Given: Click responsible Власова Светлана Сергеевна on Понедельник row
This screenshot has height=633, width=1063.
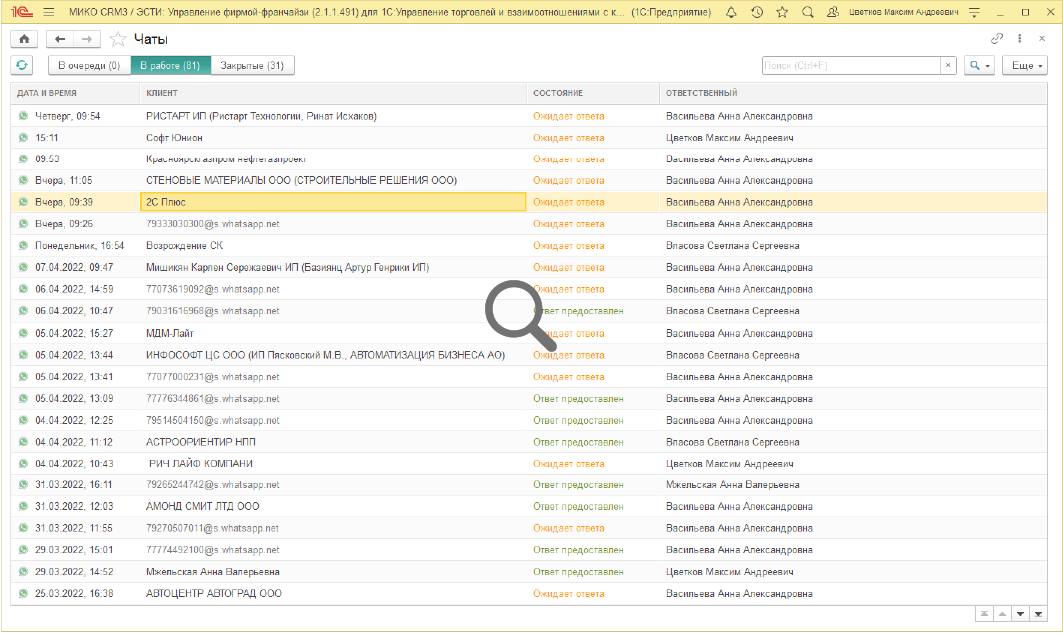Looking at the screenshot, I should (x=732, y=245).
